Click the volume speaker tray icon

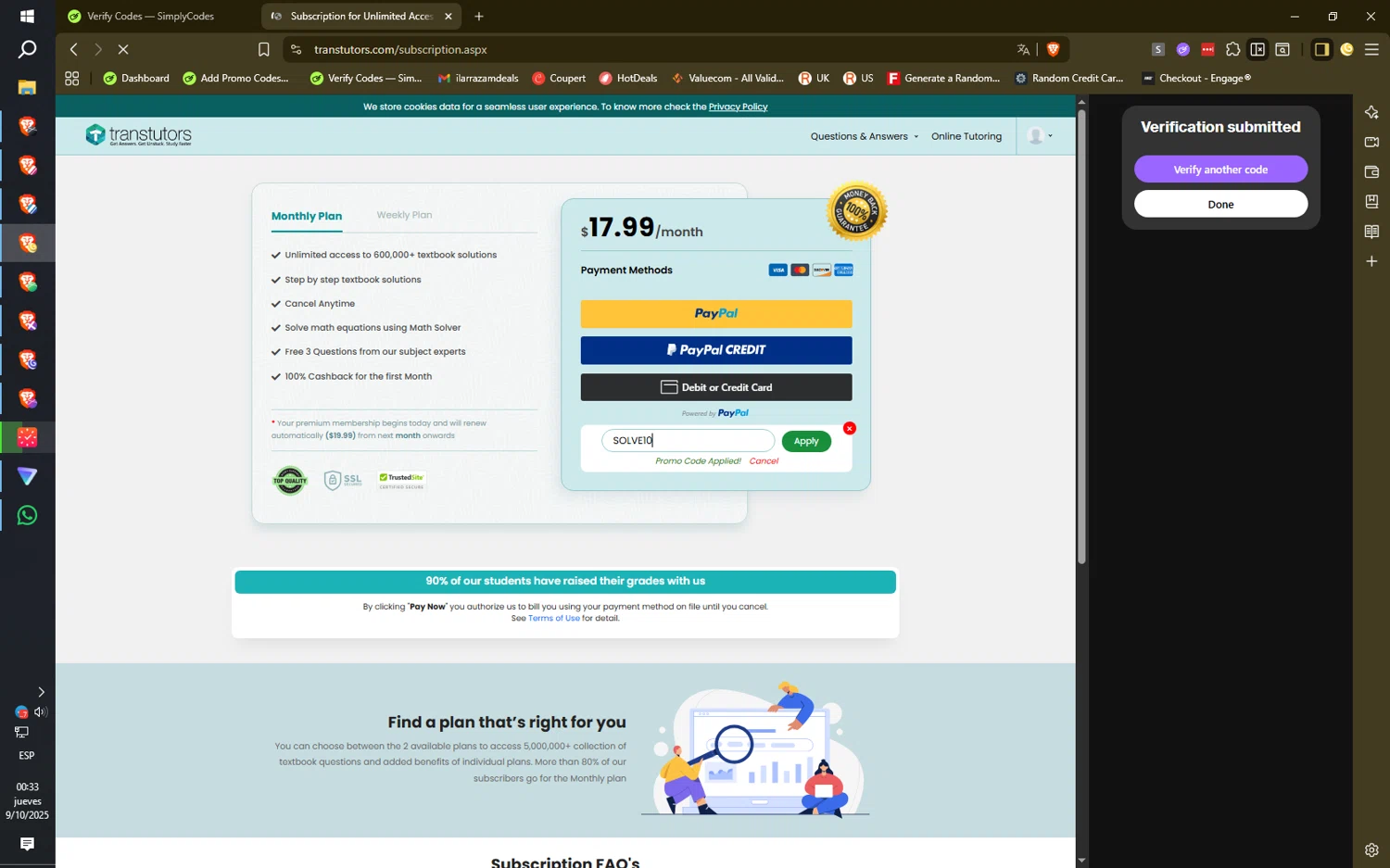pos(40,711)
